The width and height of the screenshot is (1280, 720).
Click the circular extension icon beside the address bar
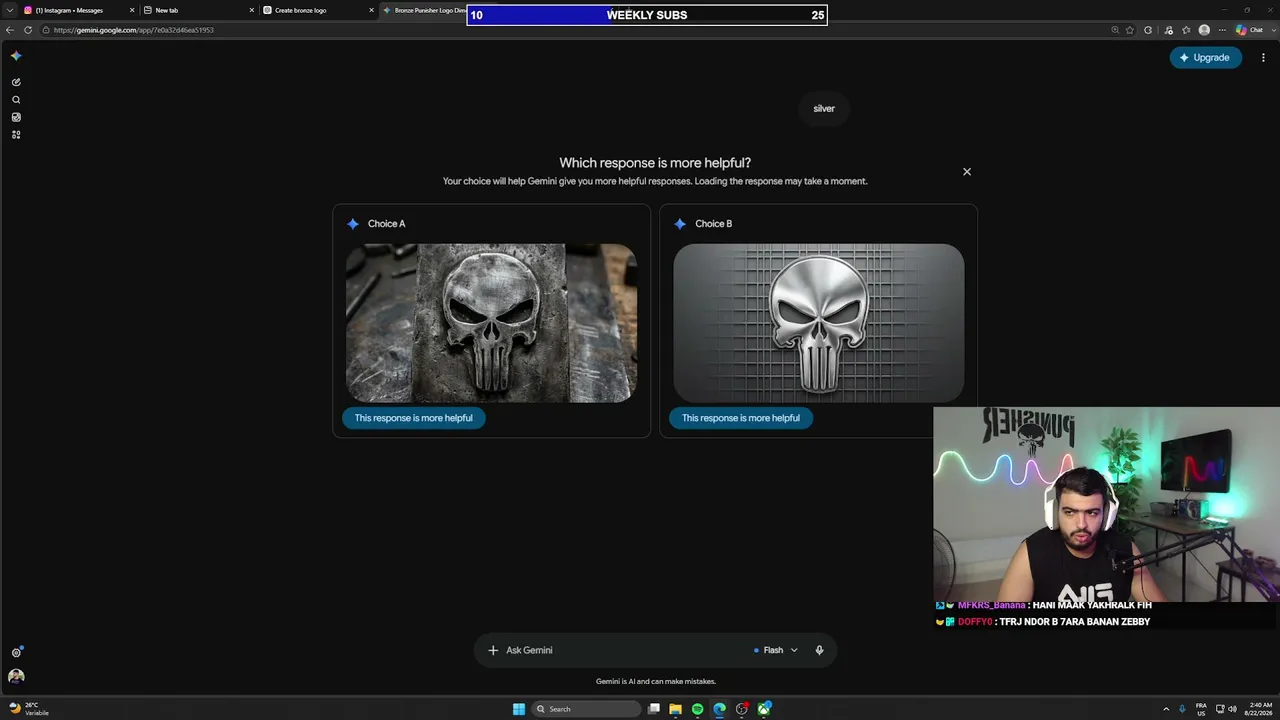1148,30
